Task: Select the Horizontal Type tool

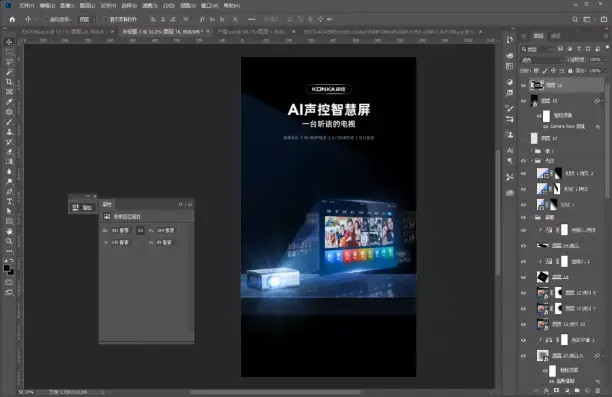Action: 9,201
